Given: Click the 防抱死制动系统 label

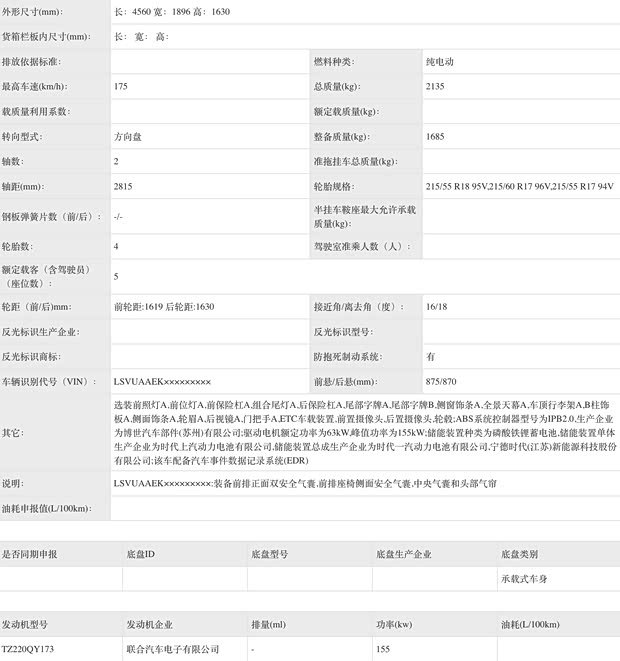Looking at the screenshot, I should click(348, 357).
